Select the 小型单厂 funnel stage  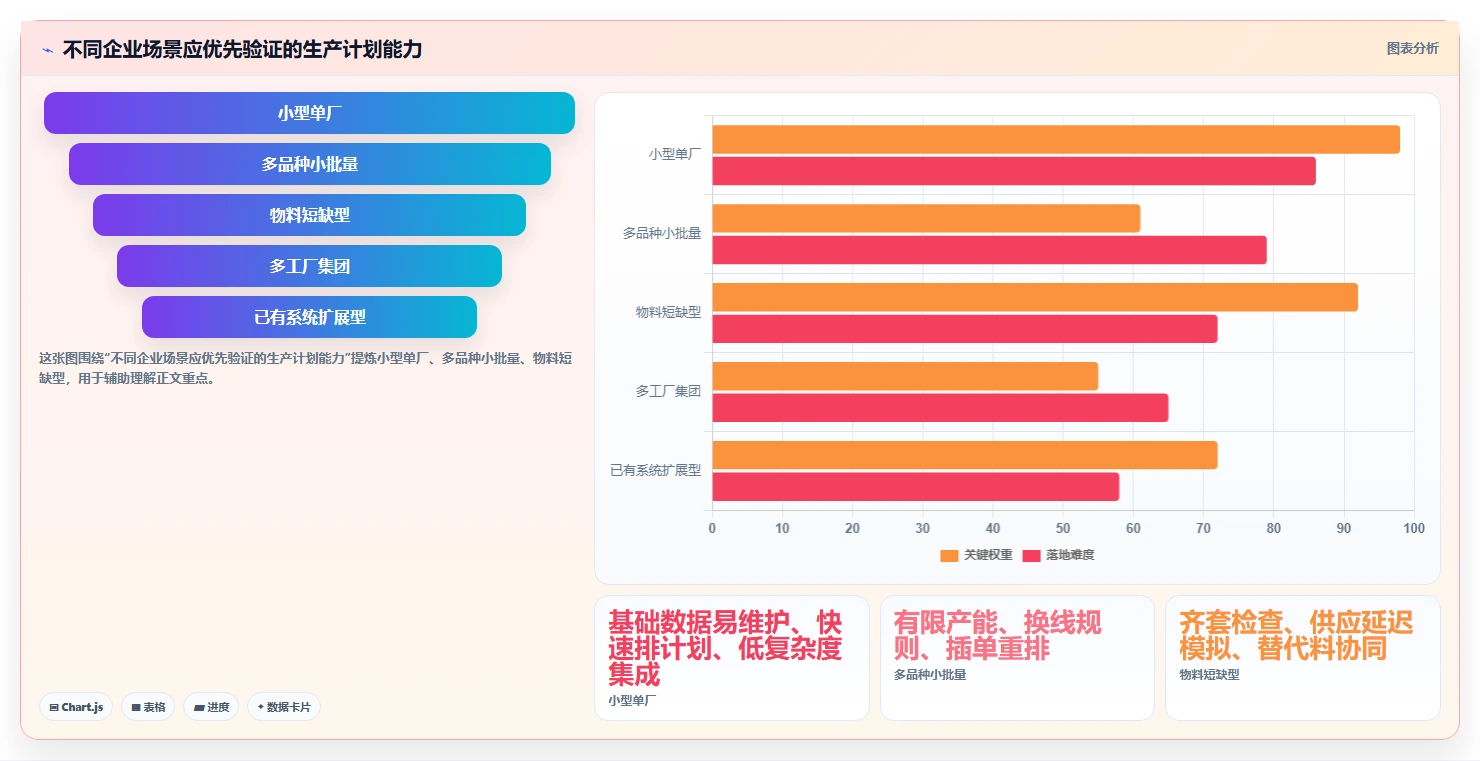click(x=309, y=113)
